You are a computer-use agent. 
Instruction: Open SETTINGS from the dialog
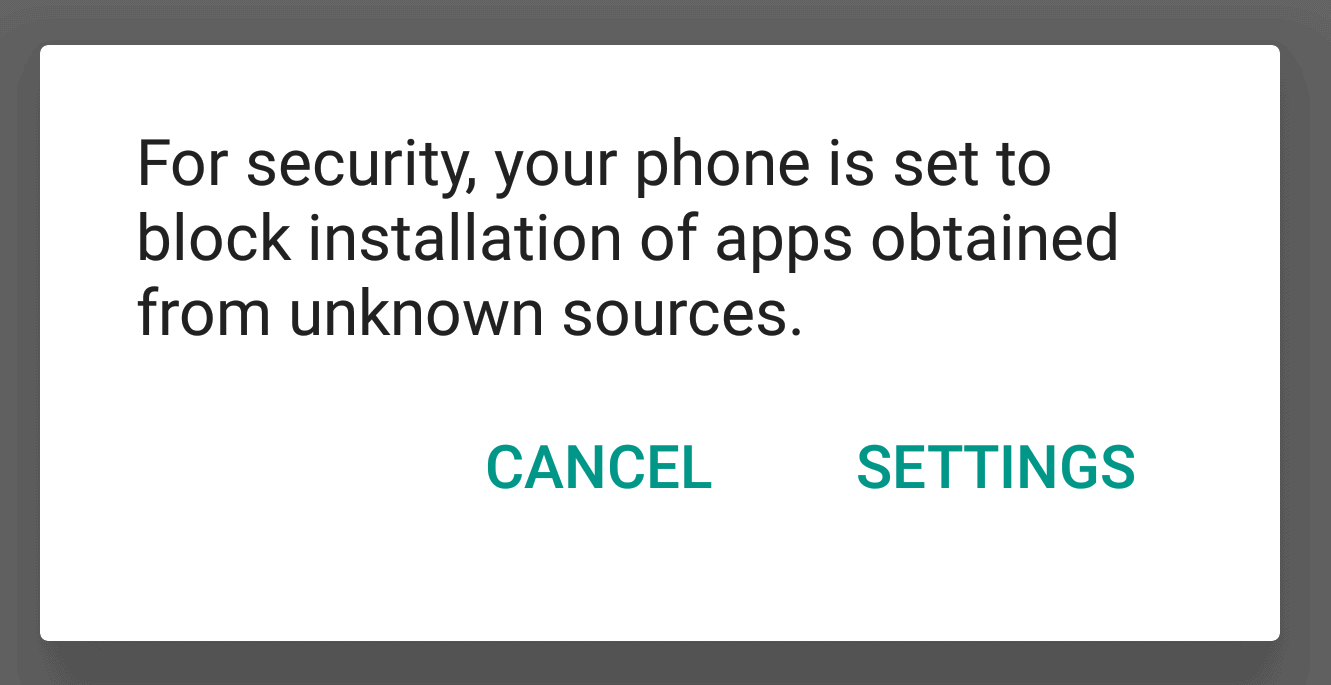point(996,467)
